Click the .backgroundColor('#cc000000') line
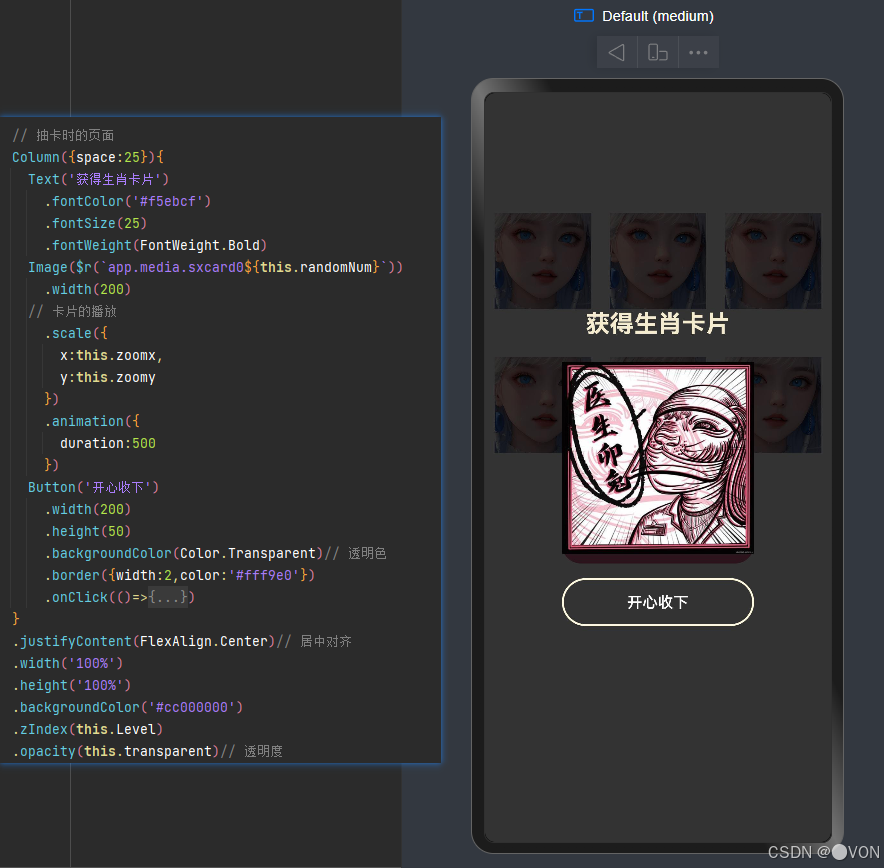This screenshot has width=884, height=868. pyautogui.click(x=127, y=707)
